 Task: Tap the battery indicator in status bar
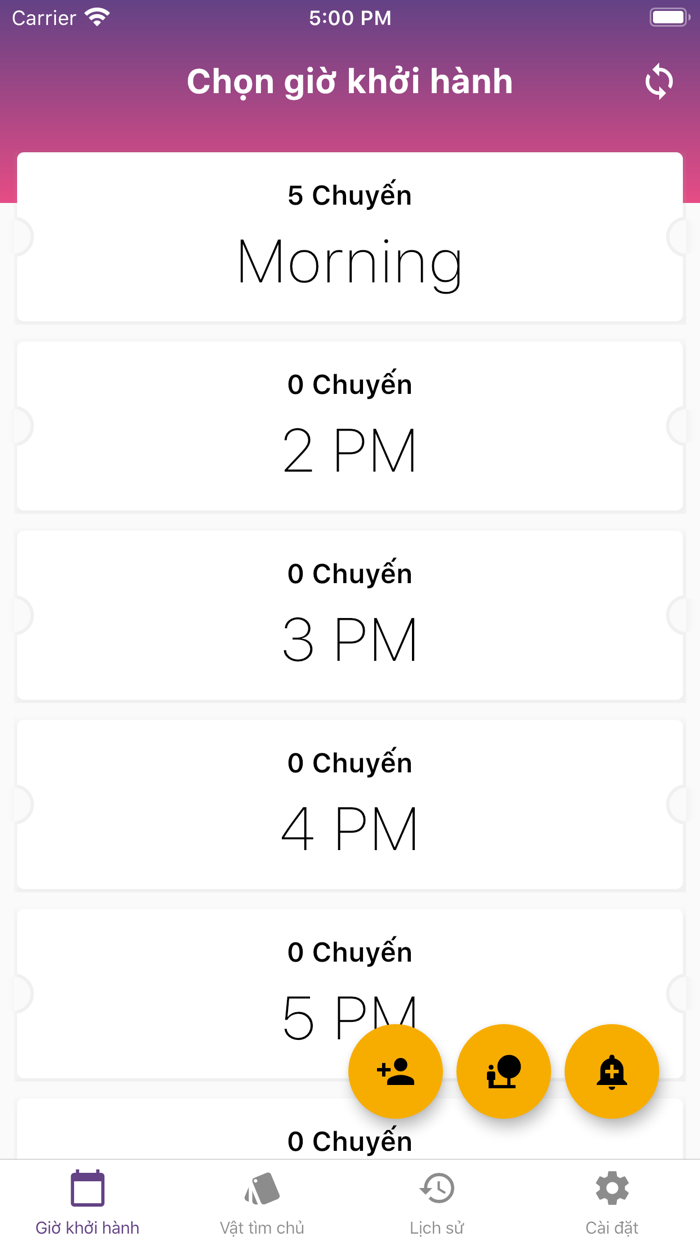click(x=669, y=18)
